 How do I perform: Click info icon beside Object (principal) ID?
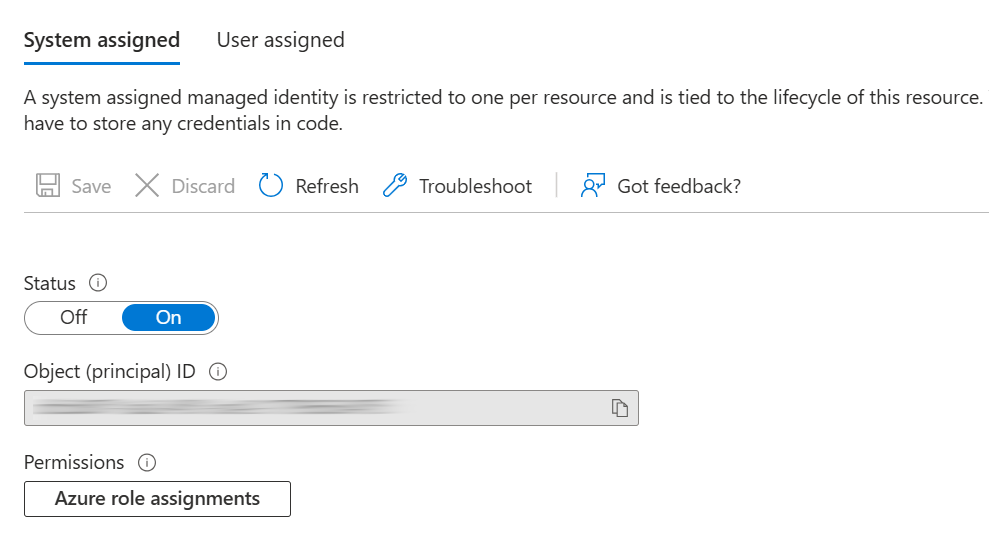click(218, 372)
